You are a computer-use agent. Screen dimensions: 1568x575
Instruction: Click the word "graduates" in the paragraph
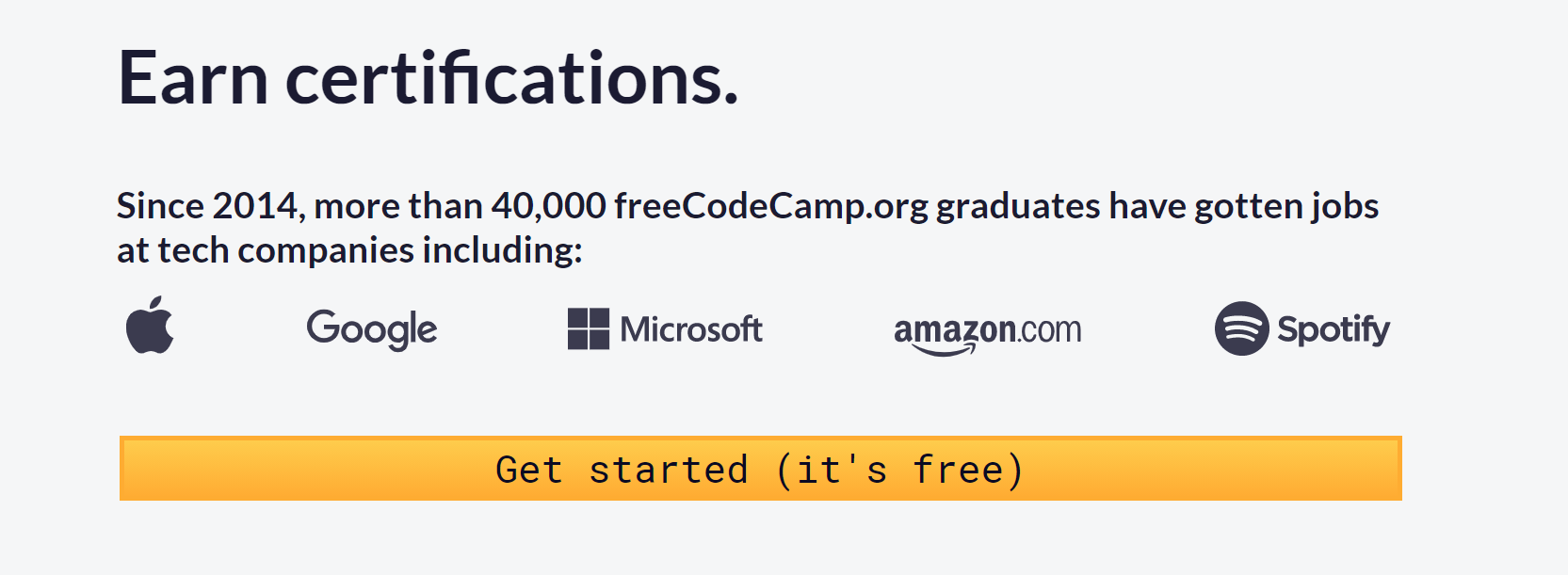point(1018,206)
